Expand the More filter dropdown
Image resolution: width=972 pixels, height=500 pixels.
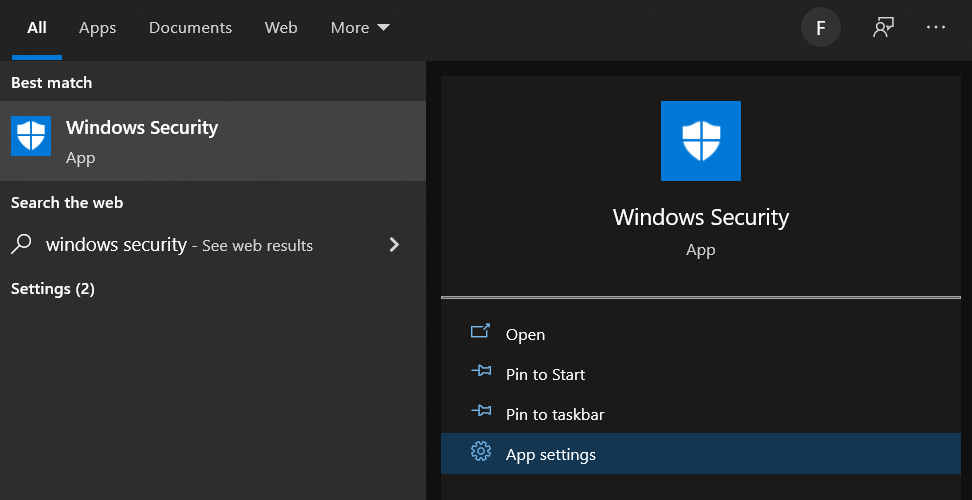pyautogui.click(x=360, y=28)
